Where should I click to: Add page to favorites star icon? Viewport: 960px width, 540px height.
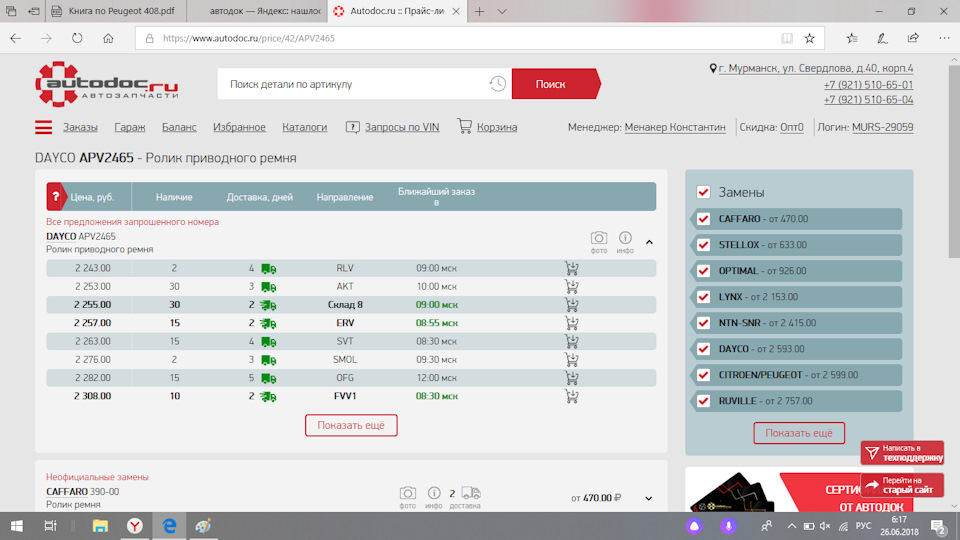tap(809, 38)
